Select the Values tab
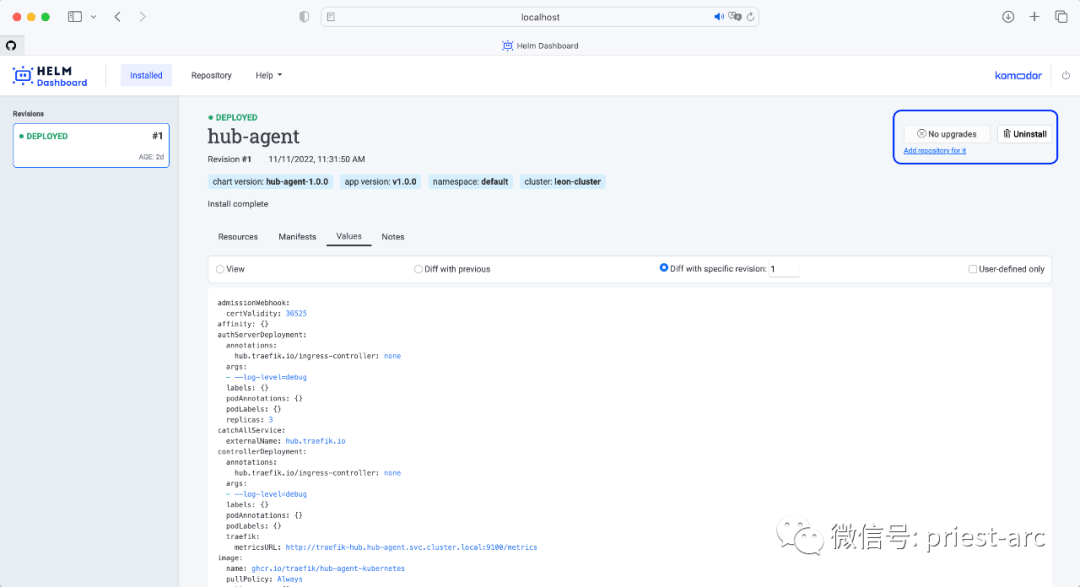This screenshot has width=1080, height=587. pyautogui.click(x=349, y=236)
